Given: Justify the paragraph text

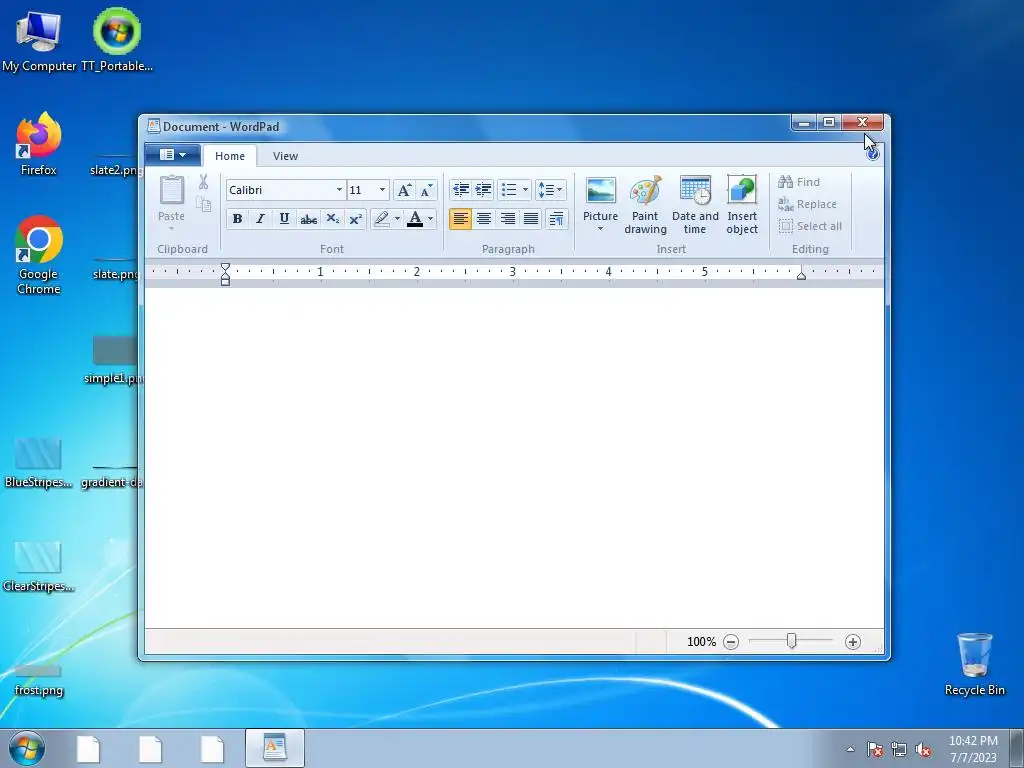Looking at the screenshot, I should coord(531,219).
